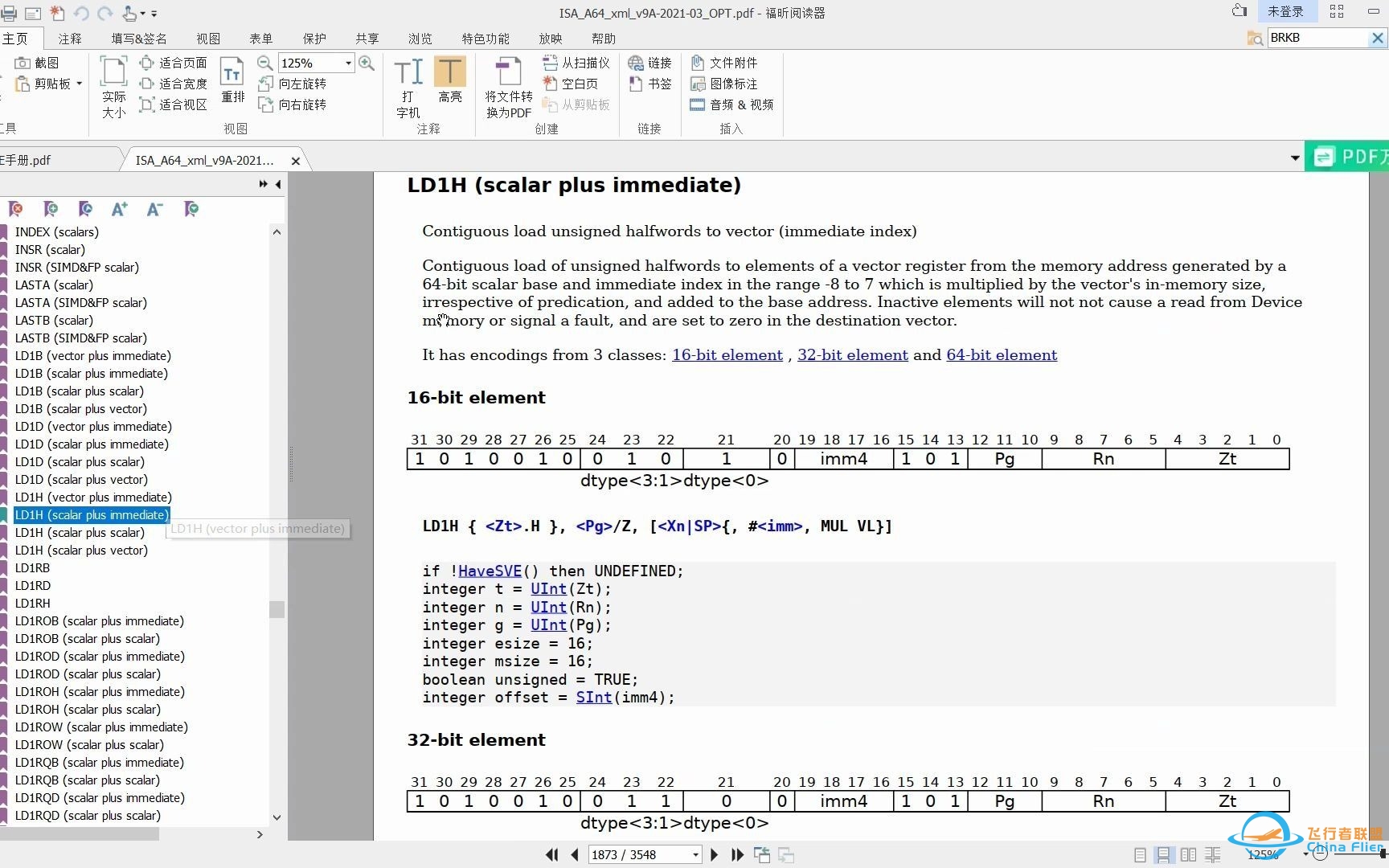The height and width of the screenshot is (868, 1389).
Task: Toggle the 高亮 highlight tool
Action: pyautogui.click(x=450, y=80)
